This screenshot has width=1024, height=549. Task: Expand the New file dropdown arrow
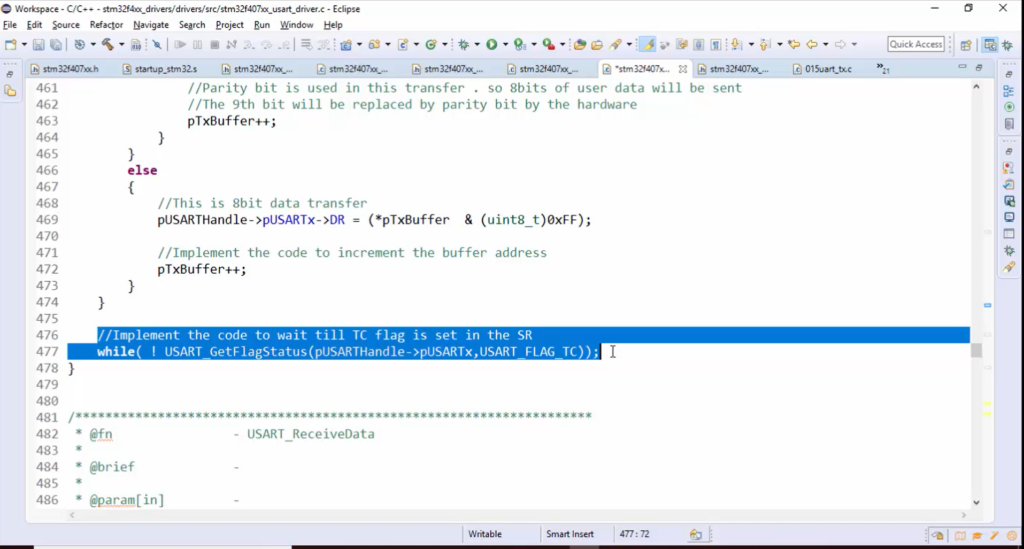point(23,45)
